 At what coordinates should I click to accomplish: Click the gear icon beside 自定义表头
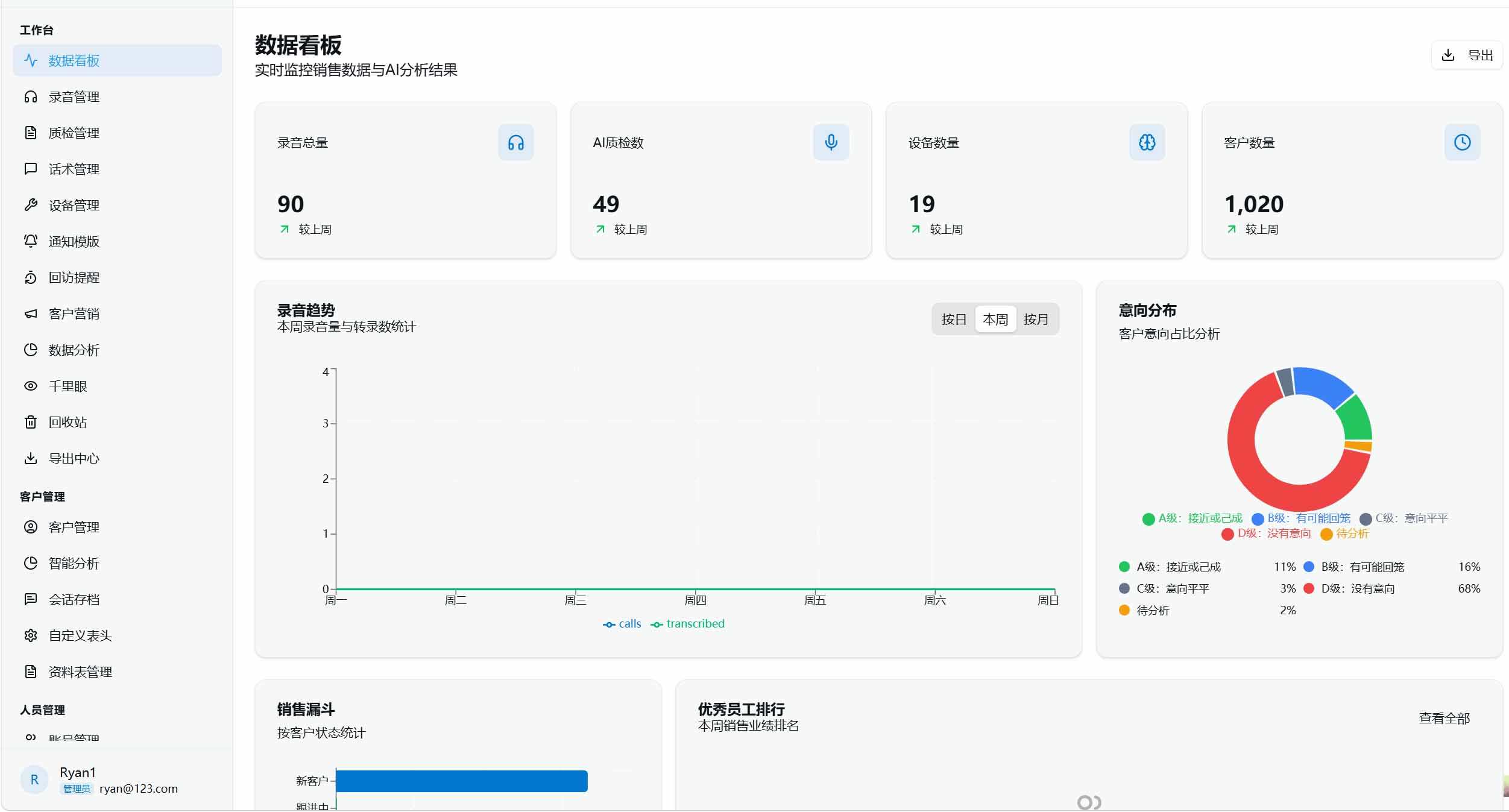(31, 635)
